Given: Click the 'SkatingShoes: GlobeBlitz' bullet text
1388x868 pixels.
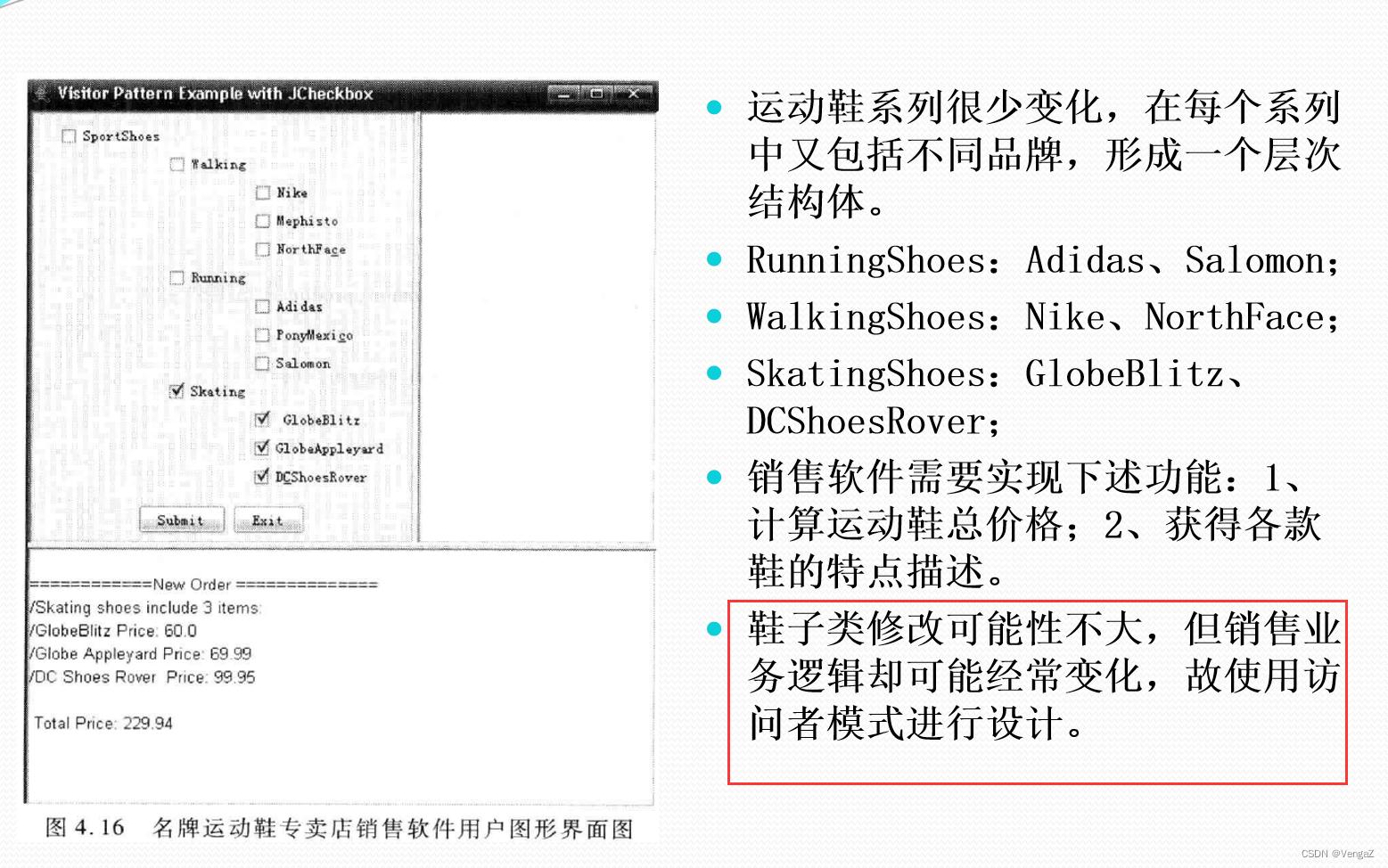Looking at the screenshot, I should tap(995, 374).
